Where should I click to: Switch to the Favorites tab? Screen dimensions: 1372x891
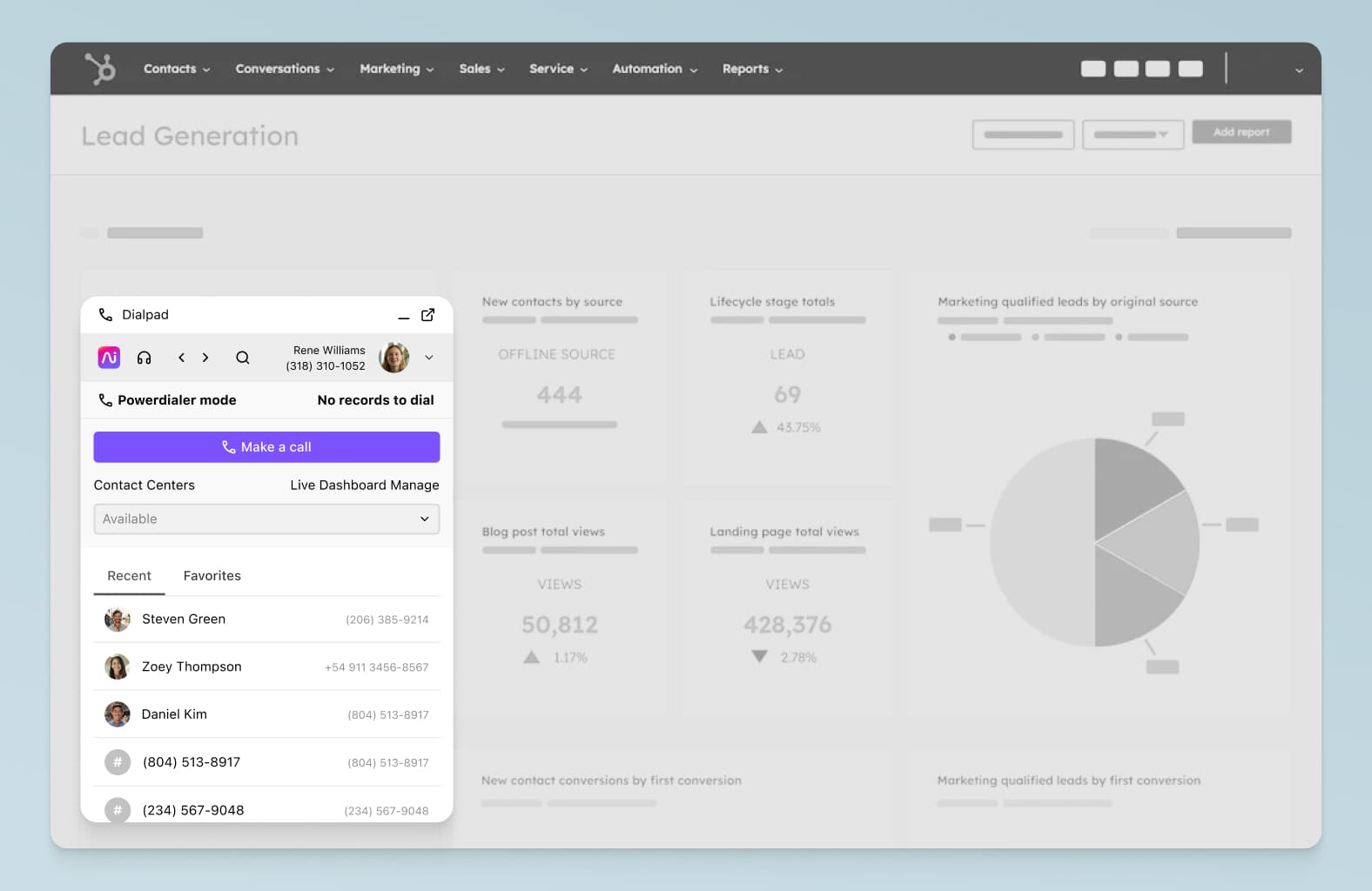click(212, 576)
